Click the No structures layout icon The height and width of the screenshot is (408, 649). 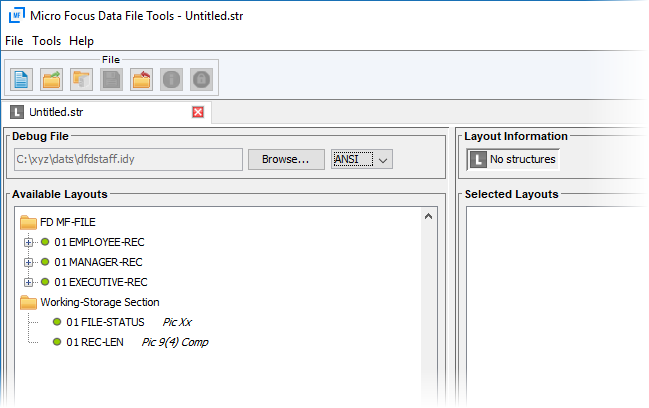[x=478, y=159]
